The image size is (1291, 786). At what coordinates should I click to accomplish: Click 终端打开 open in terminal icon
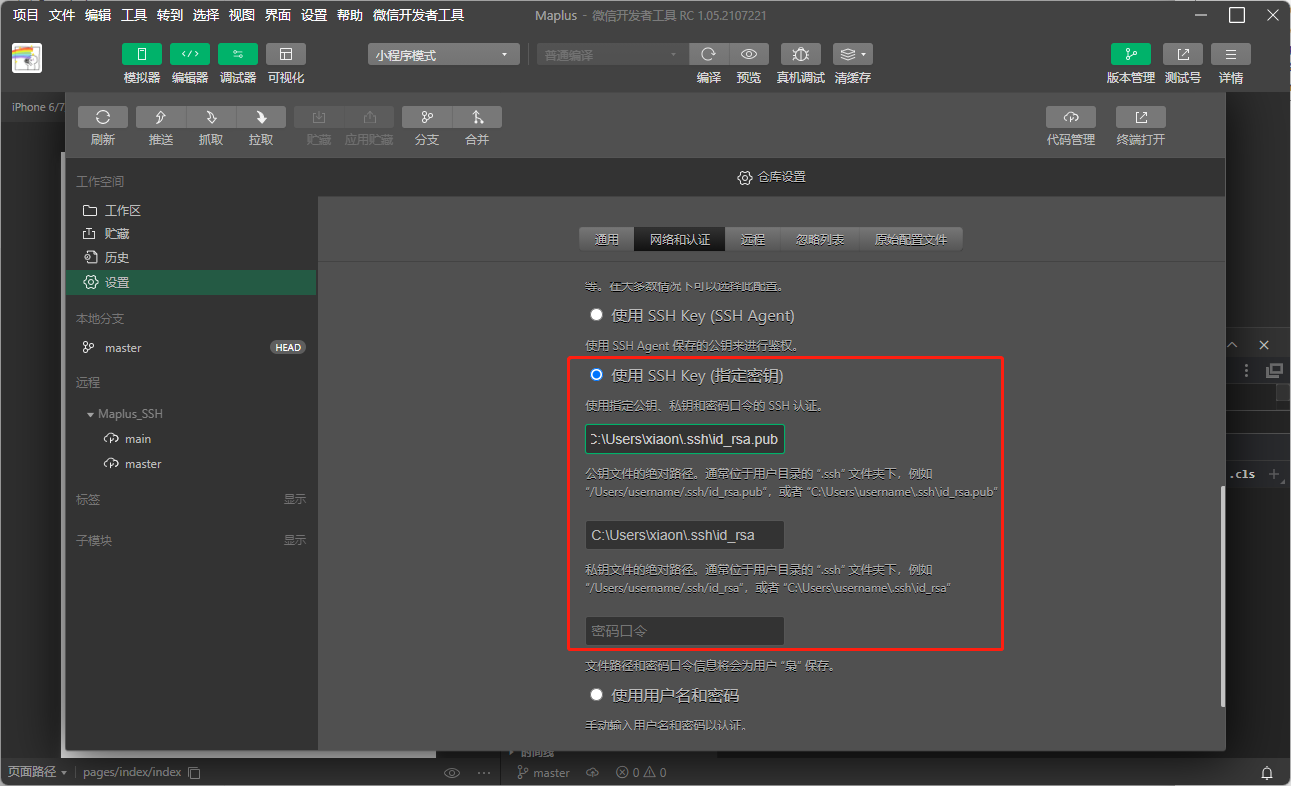[1141, 117]
